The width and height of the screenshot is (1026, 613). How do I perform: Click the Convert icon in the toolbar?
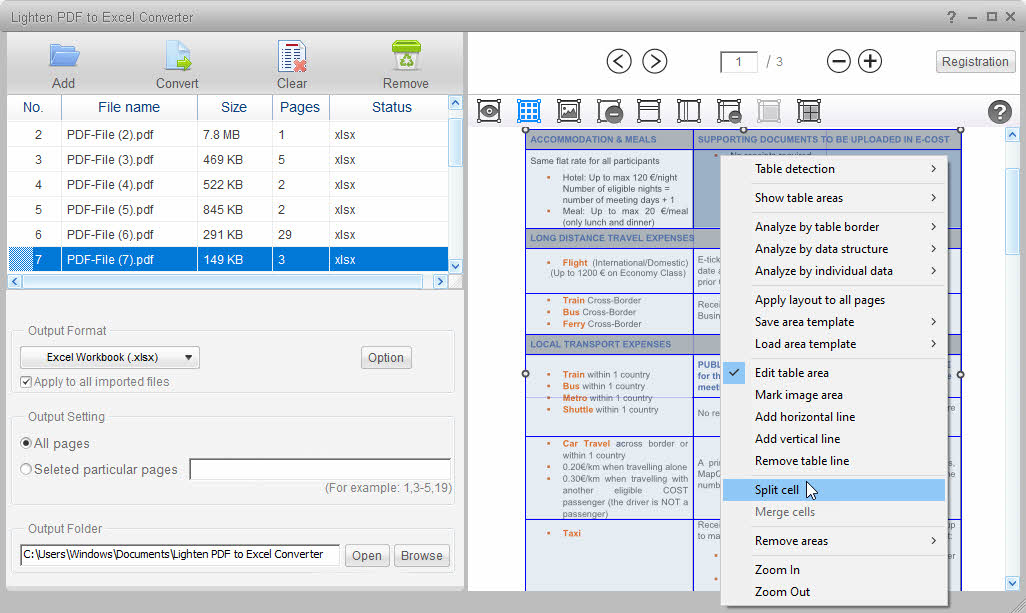pyautogui.click(x=177, y=56)
